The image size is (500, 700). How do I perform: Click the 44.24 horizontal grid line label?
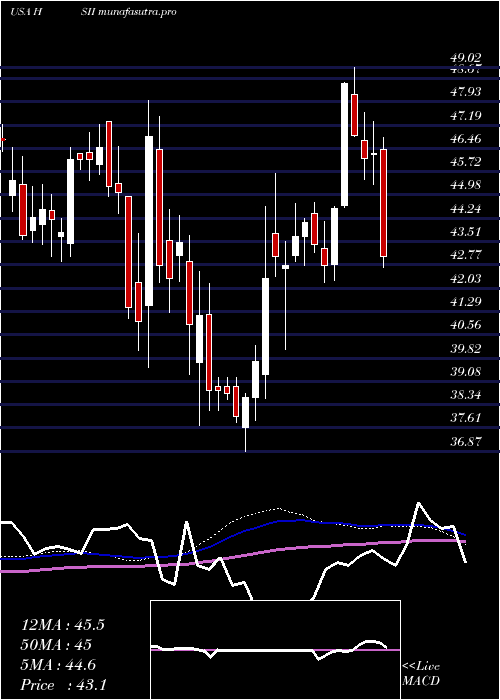point(466,208)
